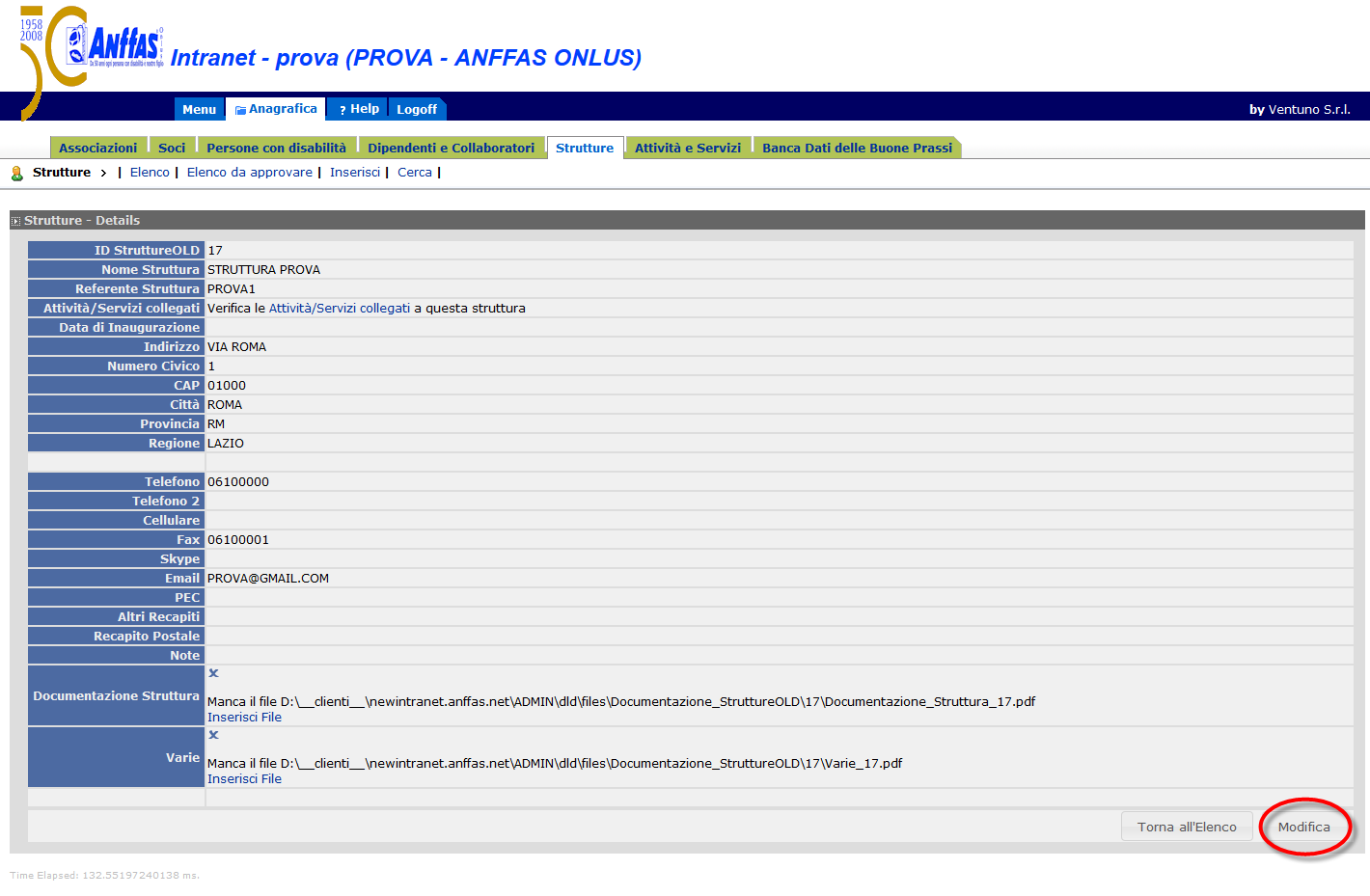The height and width of the screenshot is (896, 1370).
Task: Open the Attività e Servizi tab
Action: [x=688, y=148]
